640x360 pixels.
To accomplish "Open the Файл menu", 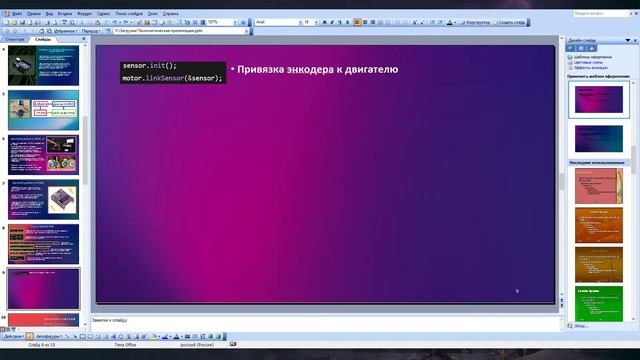I will coord(17,14).
